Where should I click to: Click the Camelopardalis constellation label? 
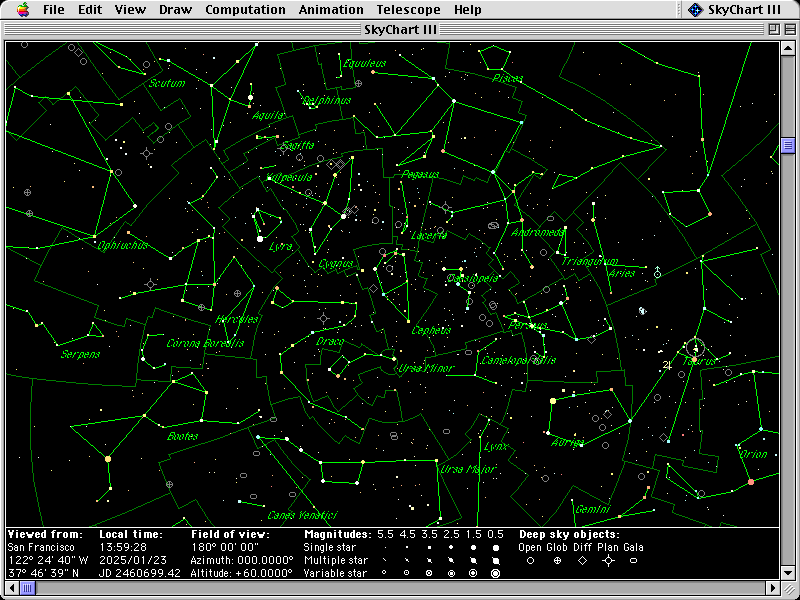[x=518, y=361]
